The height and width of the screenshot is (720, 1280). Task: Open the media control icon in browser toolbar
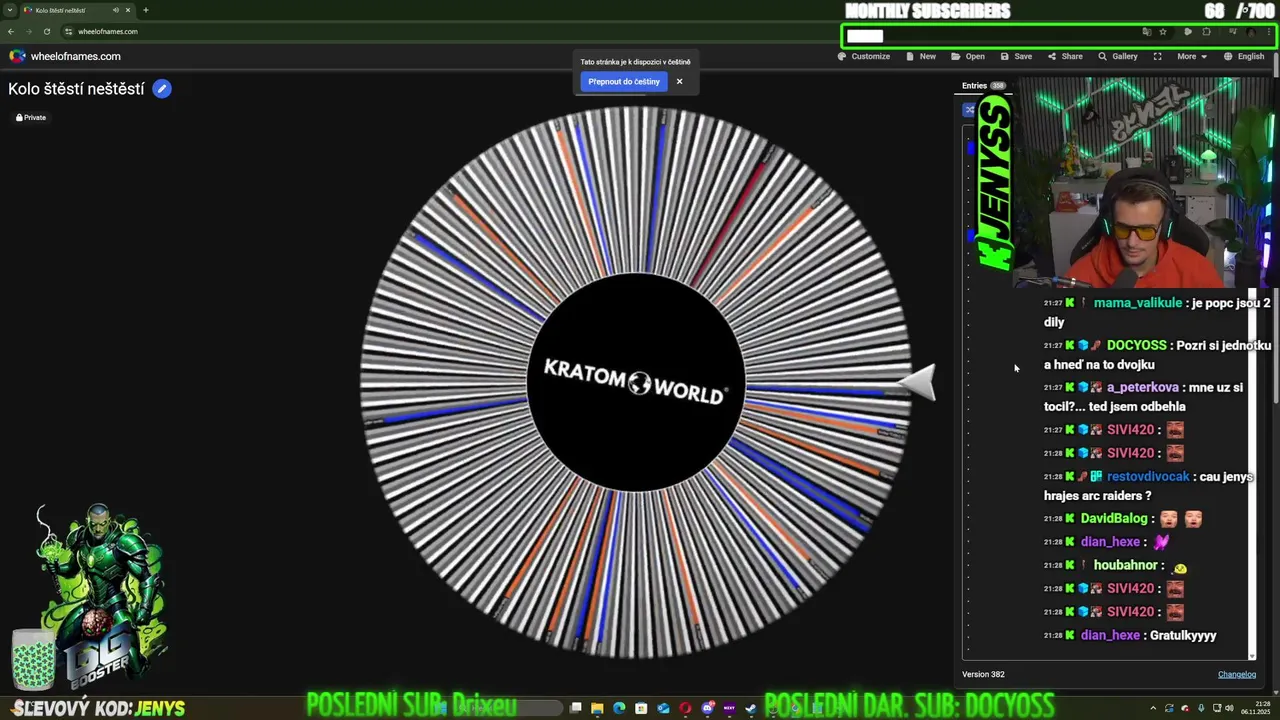click(x=1232, y=32)
